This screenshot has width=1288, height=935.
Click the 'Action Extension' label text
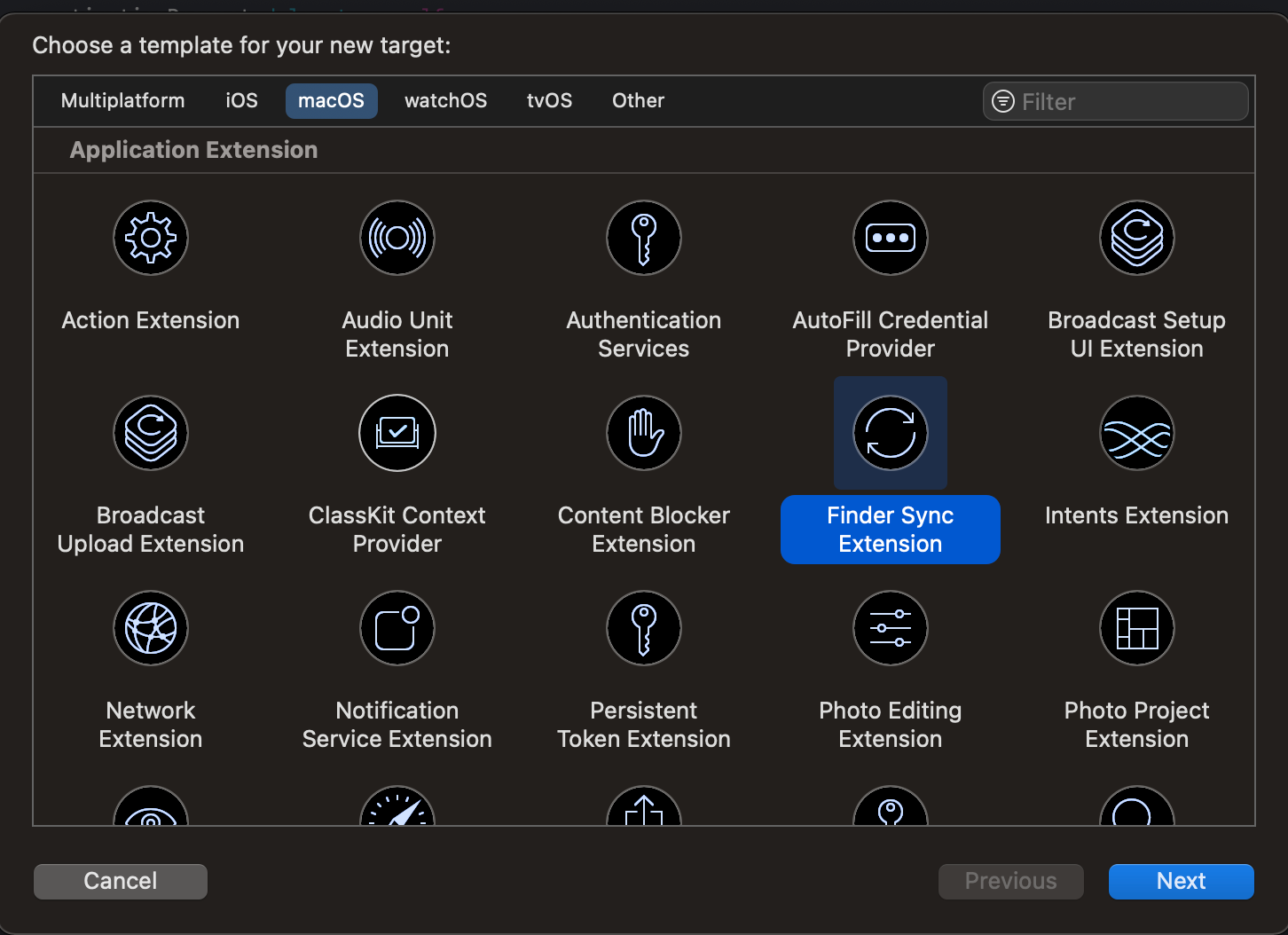151,320
